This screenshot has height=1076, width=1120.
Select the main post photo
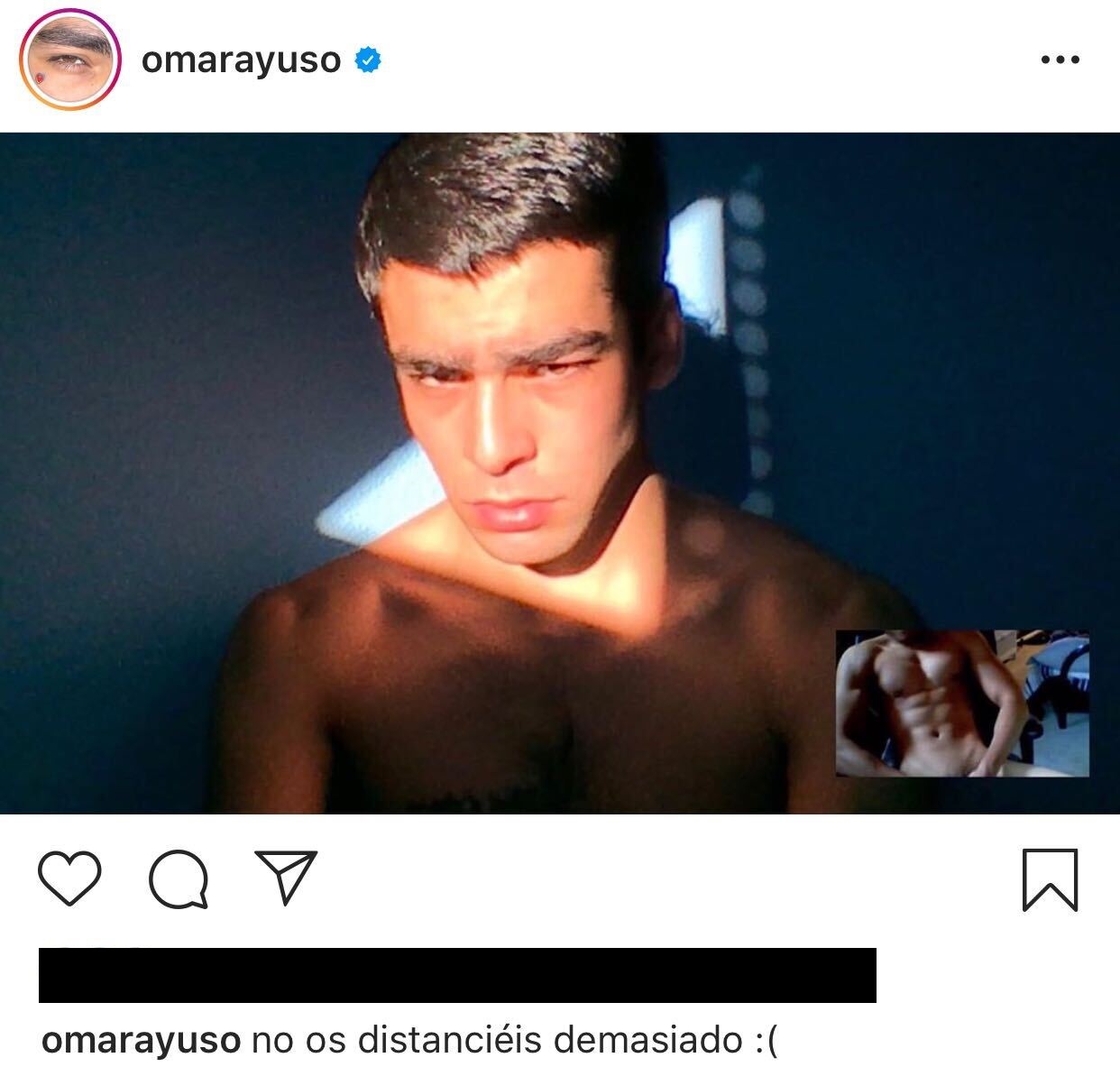click(x=560, y=473)
